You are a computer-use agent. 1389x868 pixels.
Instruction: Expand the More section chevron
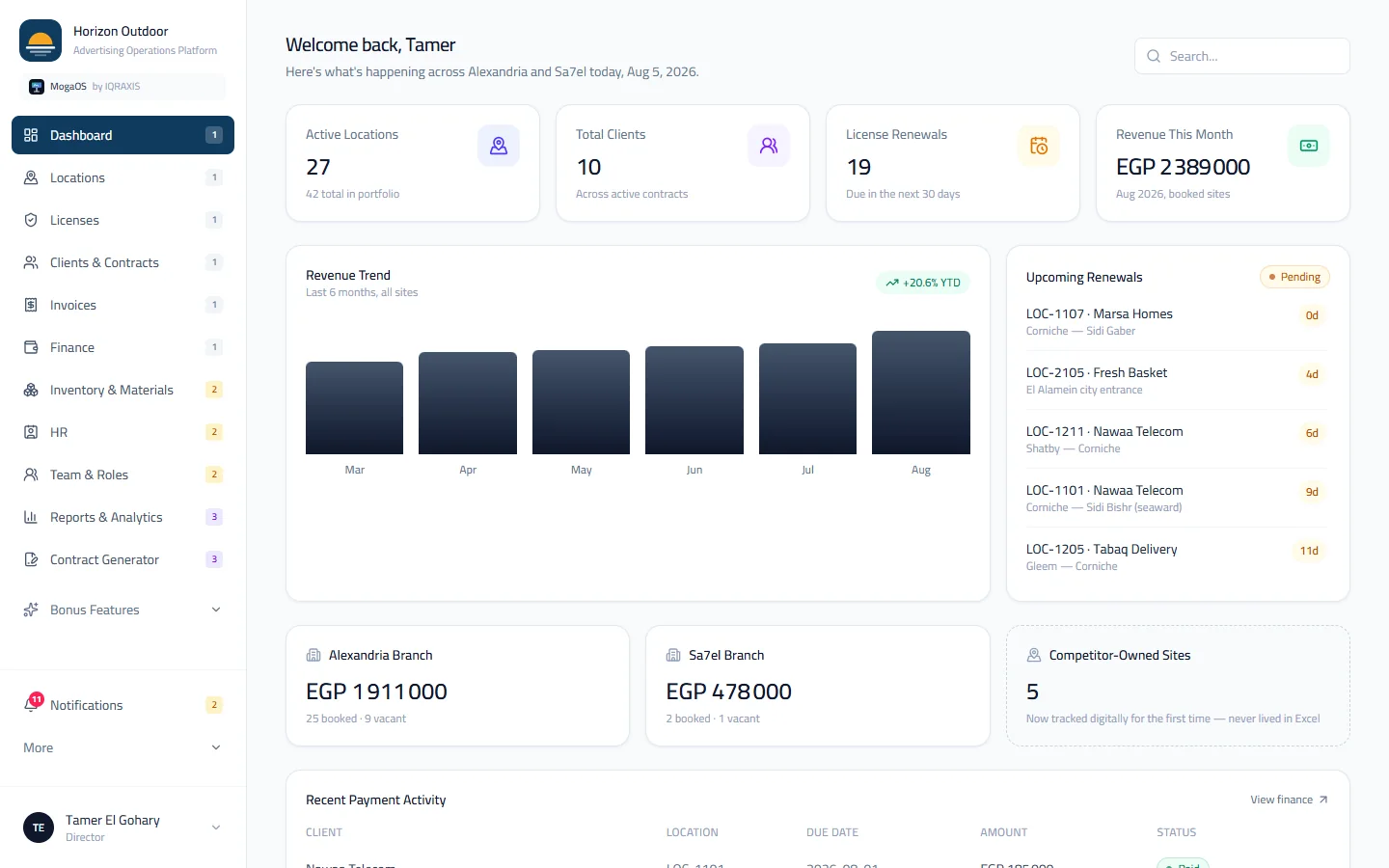click(216, 747)
